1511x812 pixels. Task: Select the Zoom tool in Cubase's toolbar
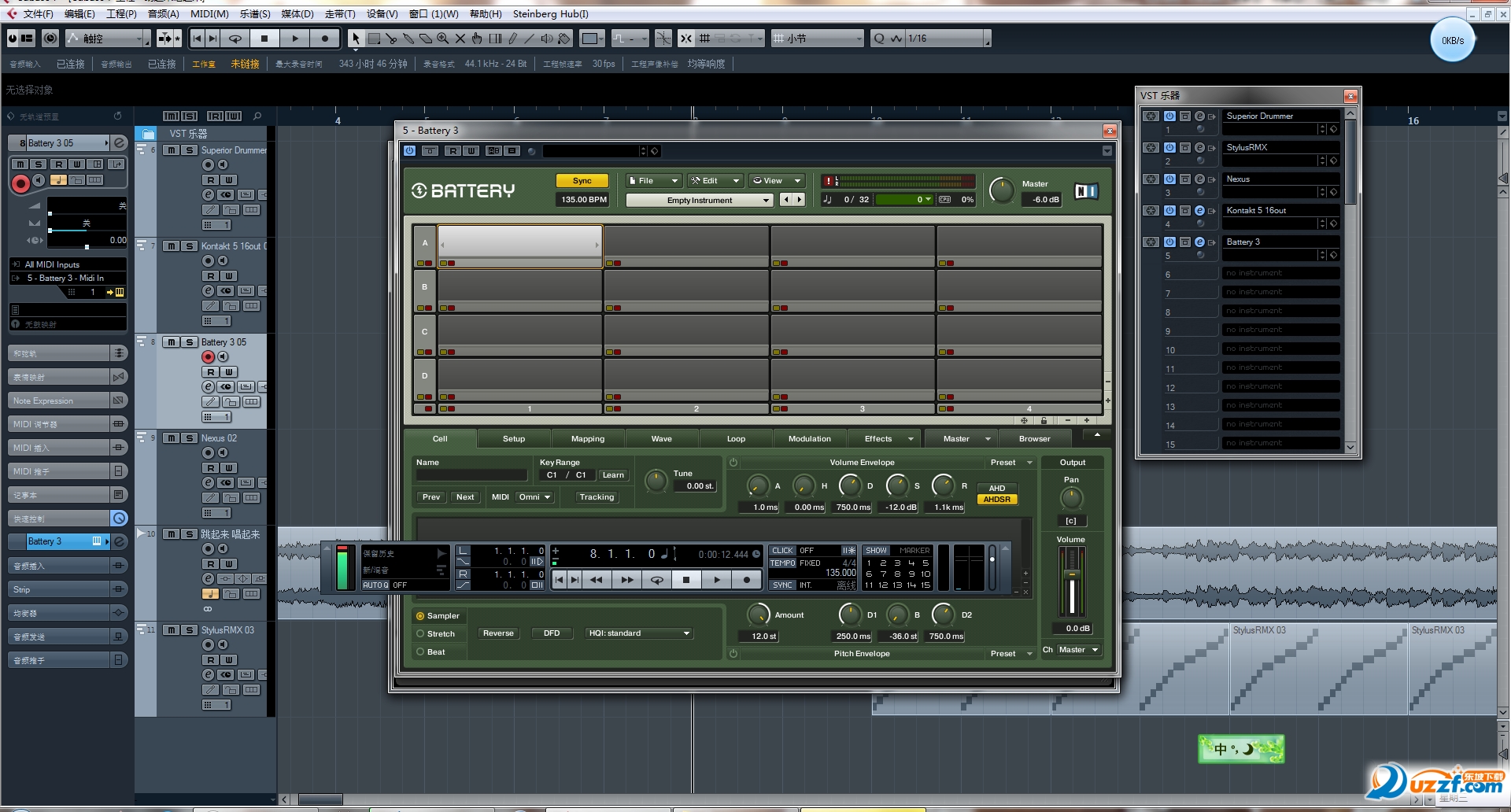[442, 38]
